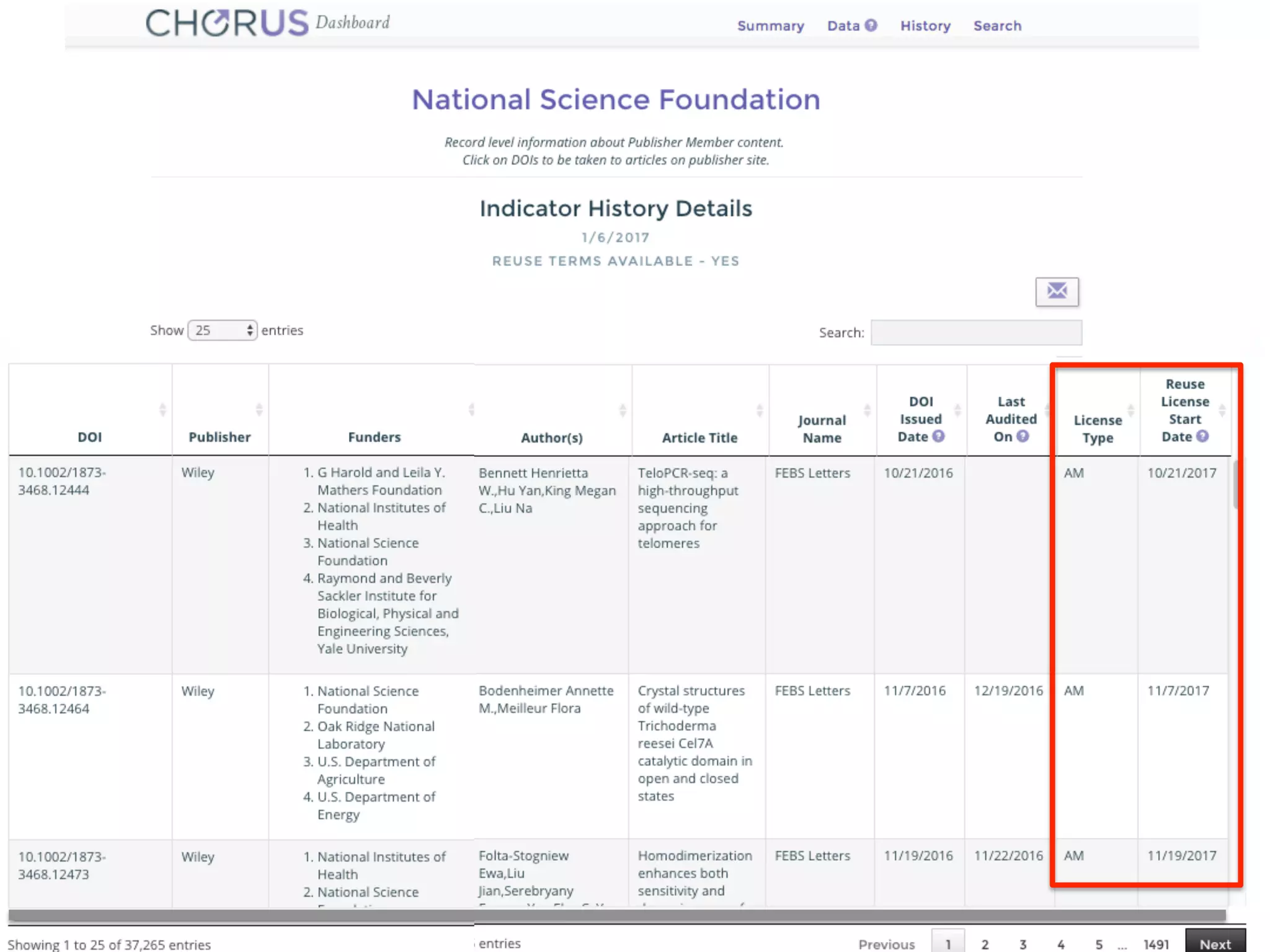Sort by Author(s) column arrows
Screen dimensions: 1270x952
click(x=623, y=410)
